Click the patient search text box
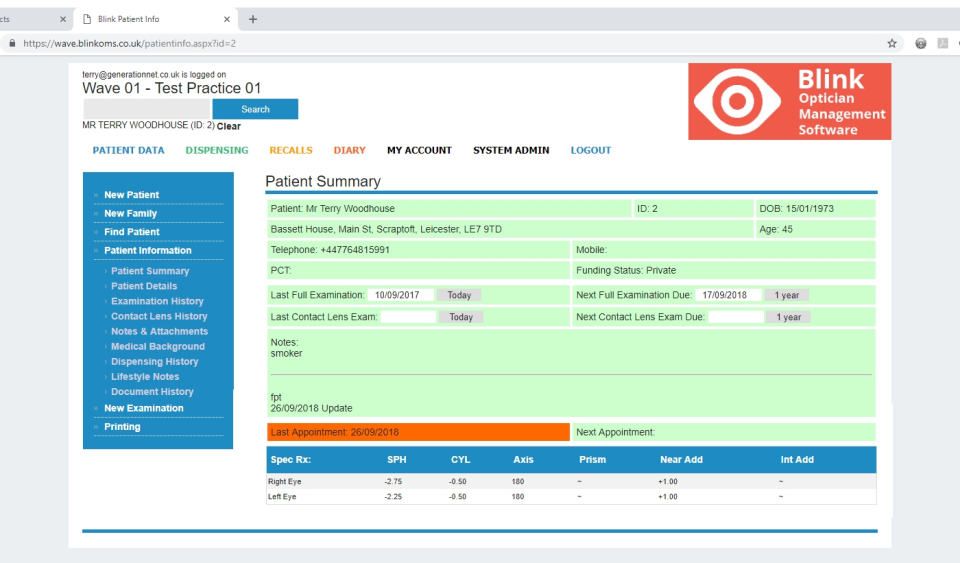The width and height of the screenshot is (960, 563). click(146, 109)
